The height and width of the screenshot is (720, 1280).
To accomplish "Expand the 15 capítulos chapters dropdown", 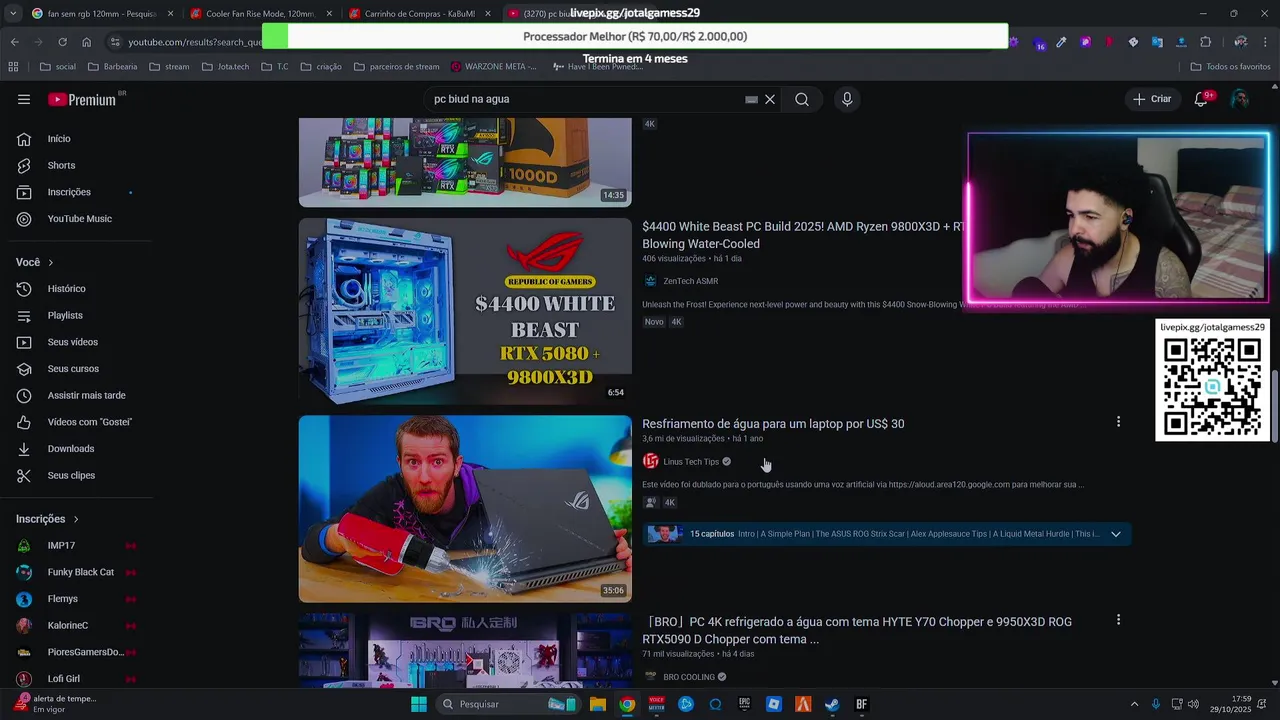I will (1116, 534).
